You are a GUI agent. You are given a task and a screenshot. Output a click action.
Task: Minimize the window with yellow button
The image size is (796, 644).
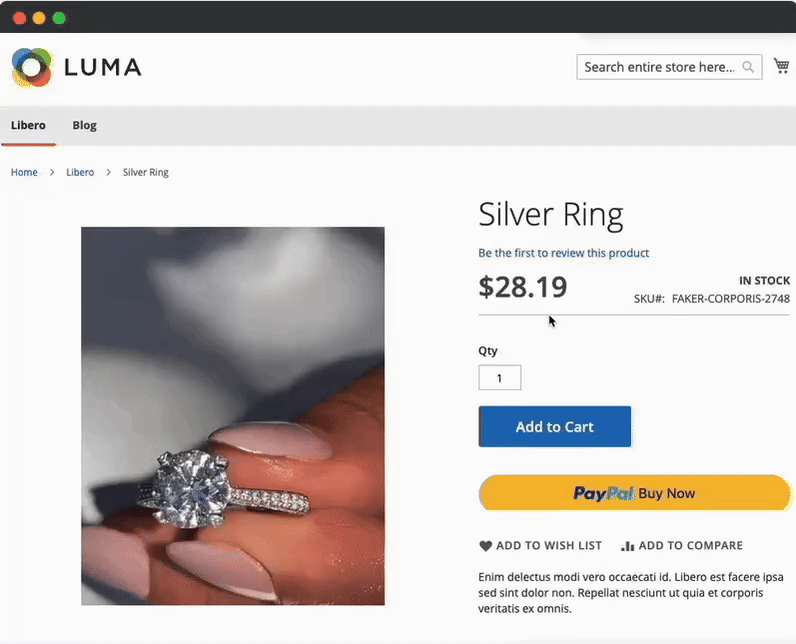tap(39, 17)
